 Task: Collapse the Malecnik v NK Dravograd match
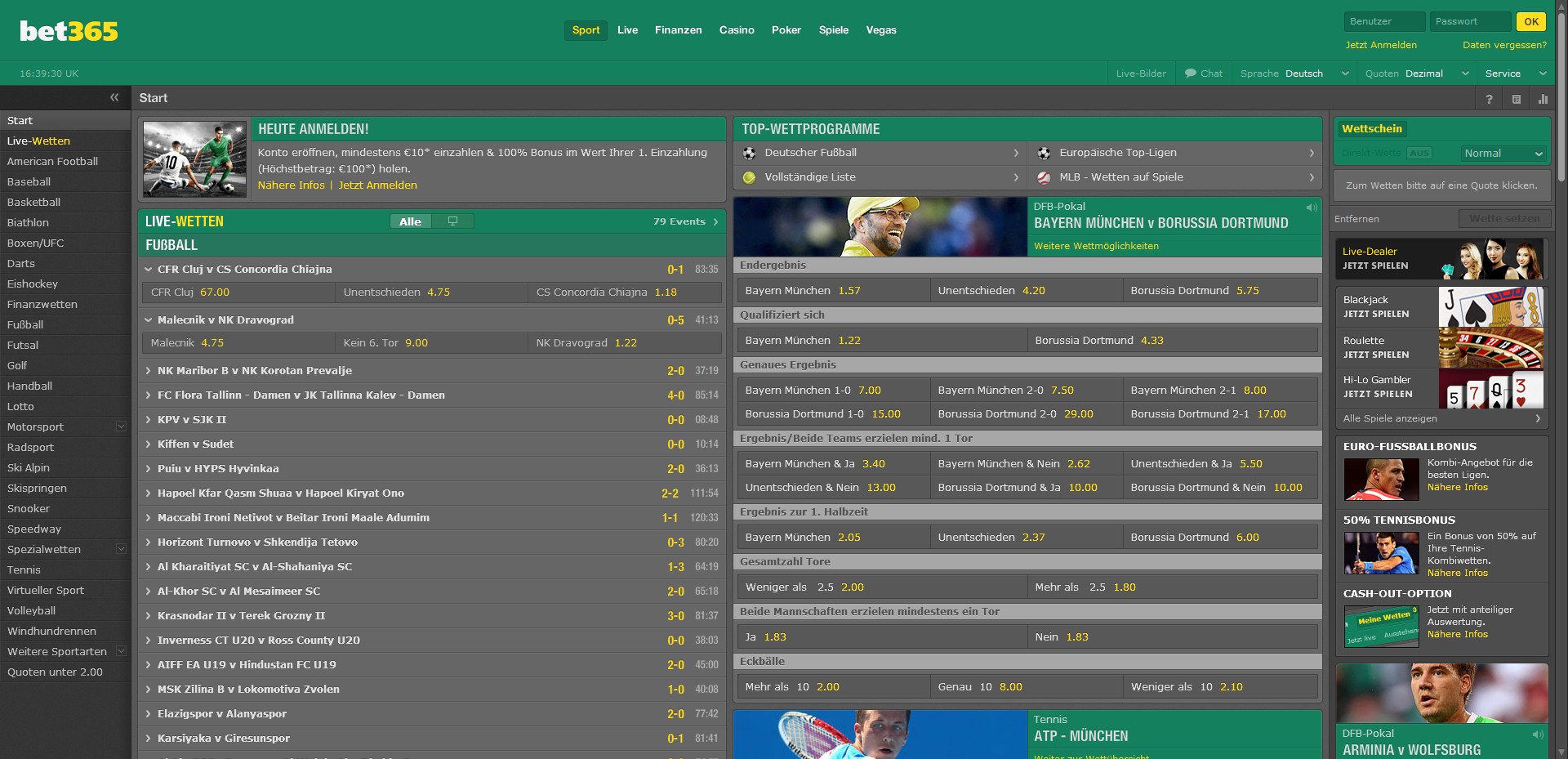tap(149, 319)
